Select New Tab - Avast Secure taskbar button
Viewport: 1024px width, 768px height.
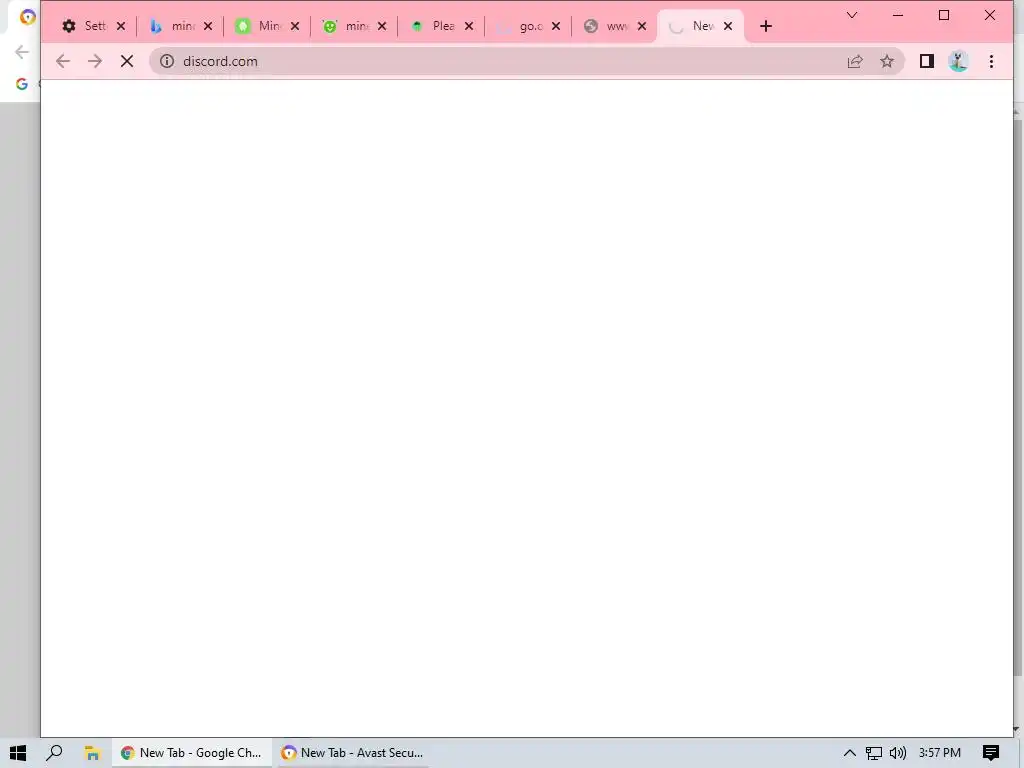tap(352, 753)
